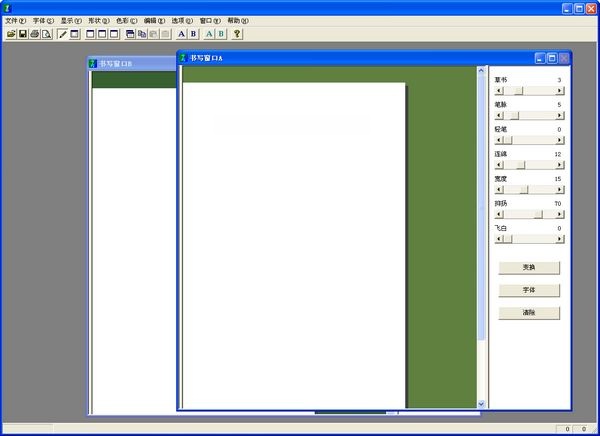Click the 书写窗口B title bar icon
This screenshot has width=600, height=436.
coord(92,63)
